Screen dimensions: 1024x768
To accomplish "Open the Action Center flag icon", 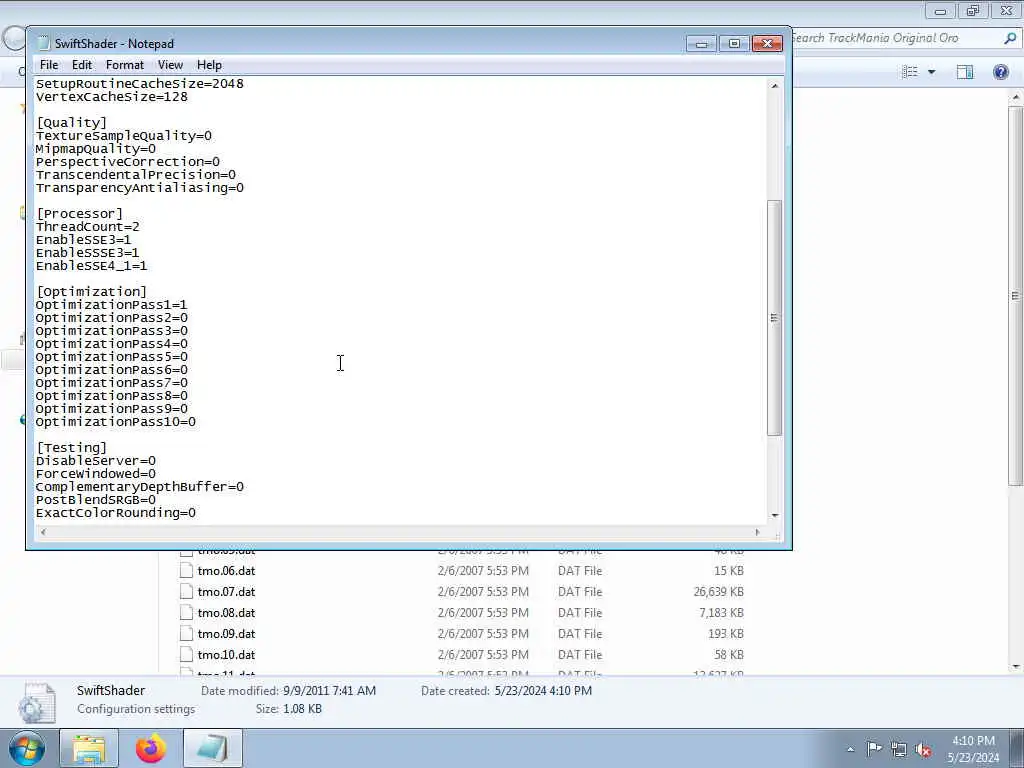I will (874, 748).
